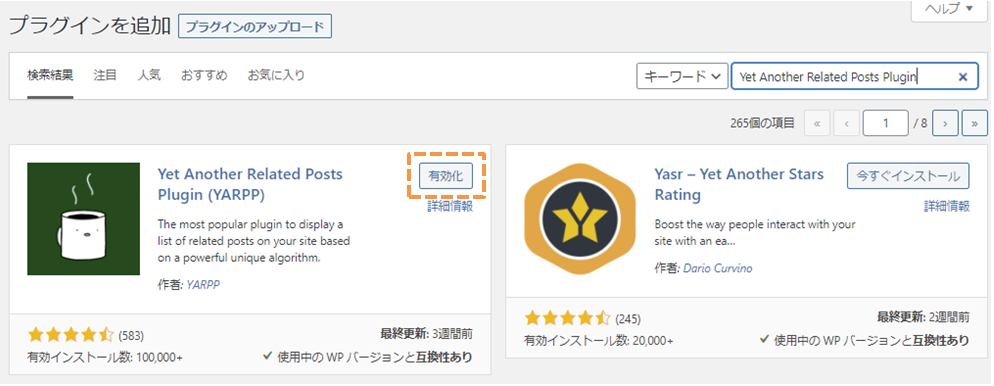Switch to the お気に入り tab
This screenshot has height=386, width=994.
pos(276,75)
